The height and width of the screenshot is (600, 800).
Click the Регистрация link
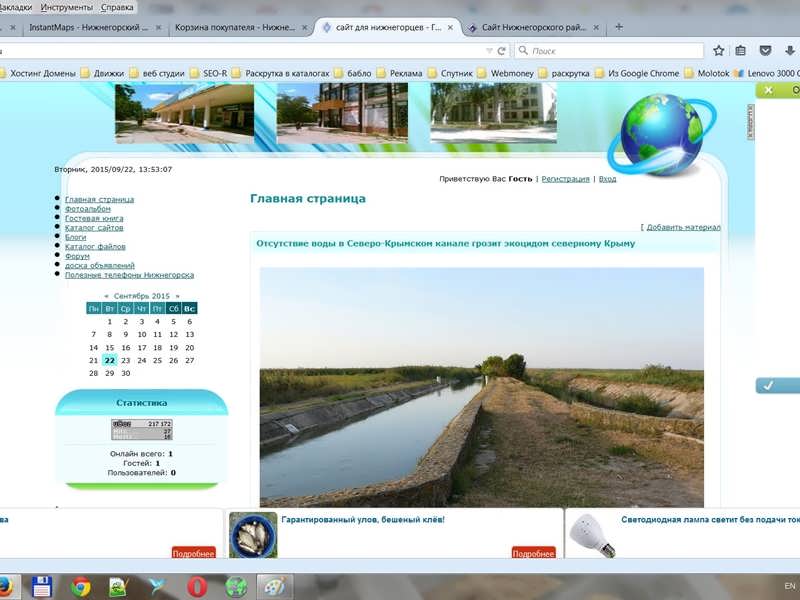(x=566, y=179)
